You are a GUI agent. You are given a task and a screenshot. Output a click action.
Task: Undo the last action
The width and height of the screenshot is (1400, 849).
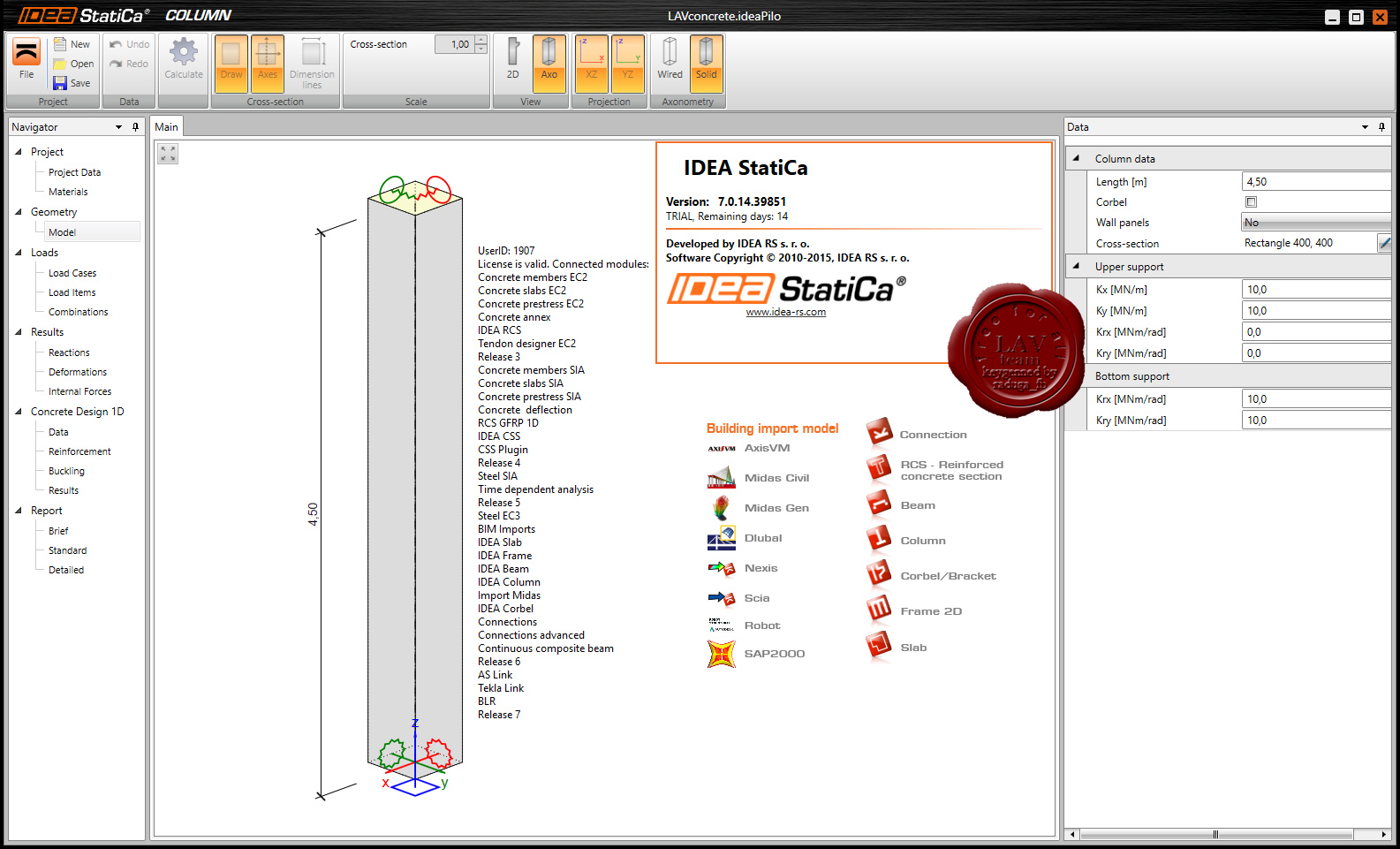click(130, 44)
